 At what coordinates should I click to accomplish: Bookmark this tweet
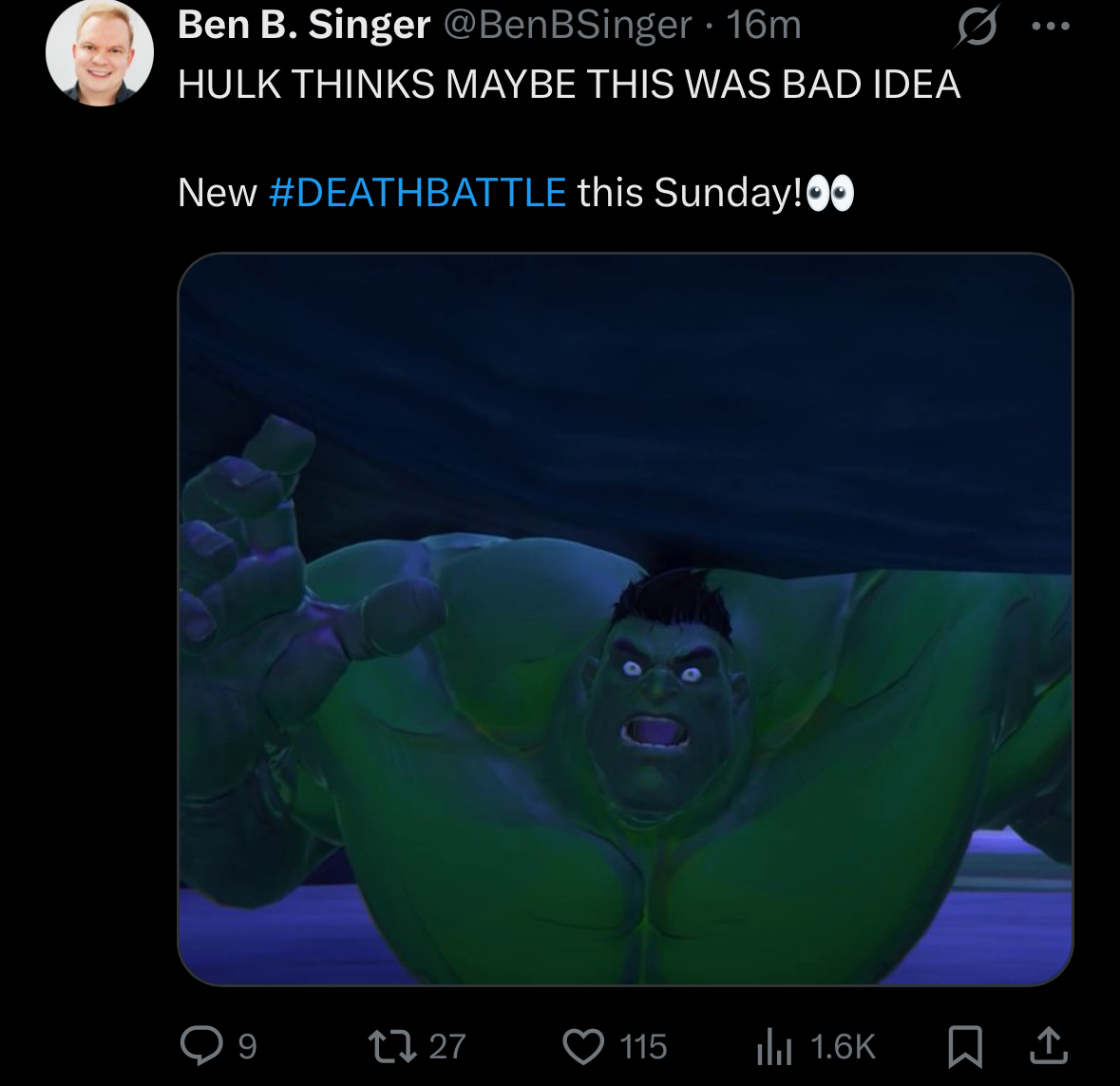click(965, 1047)
